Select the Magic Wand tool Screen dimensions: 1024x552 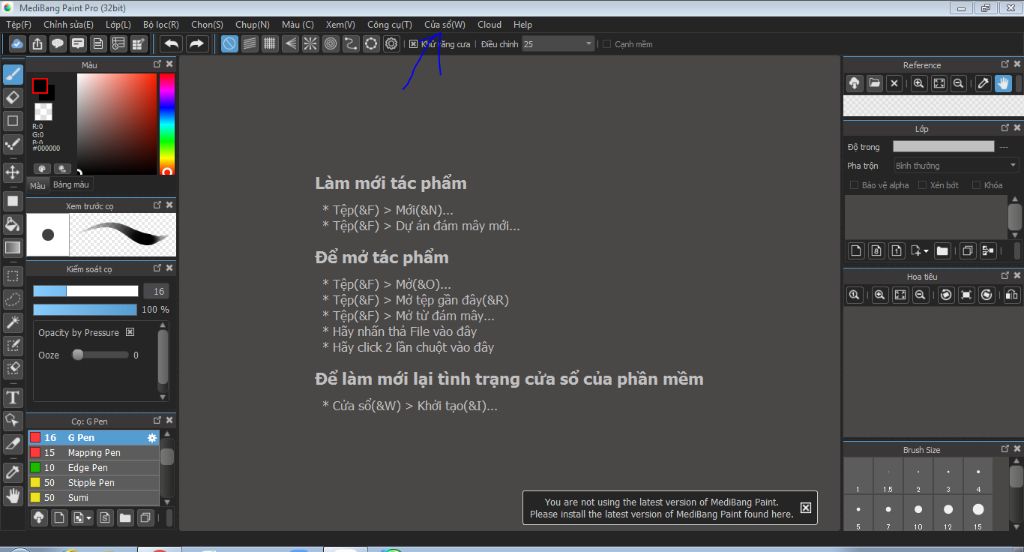pyautogui.click(x=13, y=322)
